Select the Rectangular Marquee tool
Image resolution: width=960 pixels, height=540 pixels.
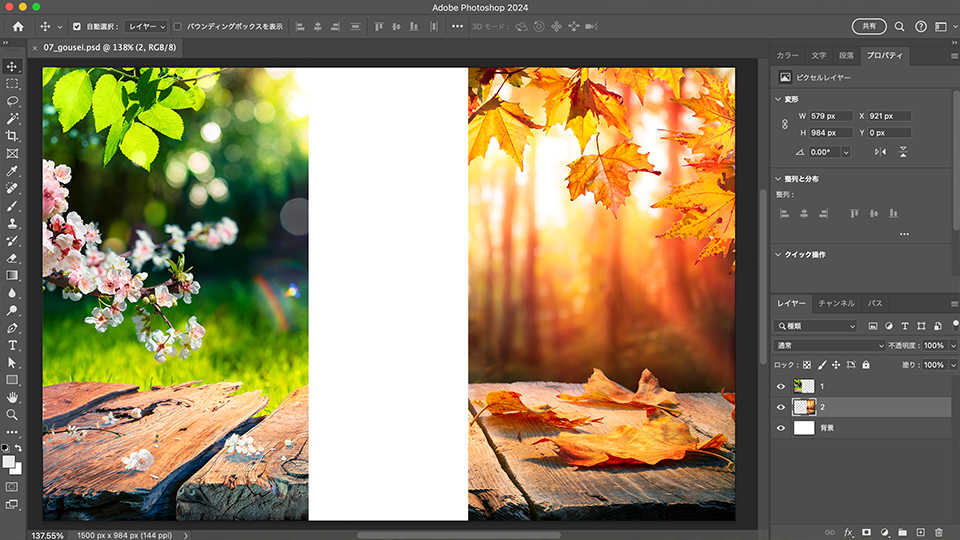pos(12,84)
